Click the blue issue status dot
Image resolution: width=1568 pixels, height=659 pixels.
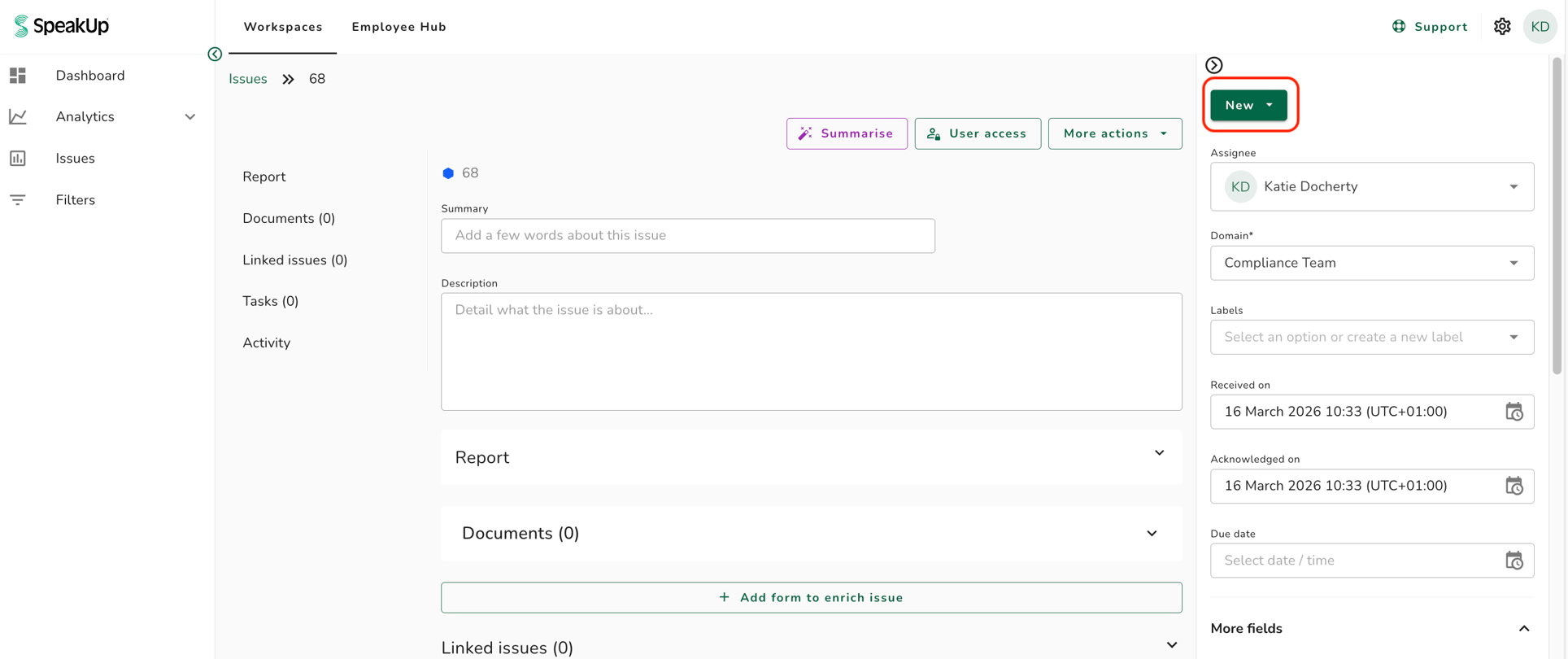[x=448, y=173]
